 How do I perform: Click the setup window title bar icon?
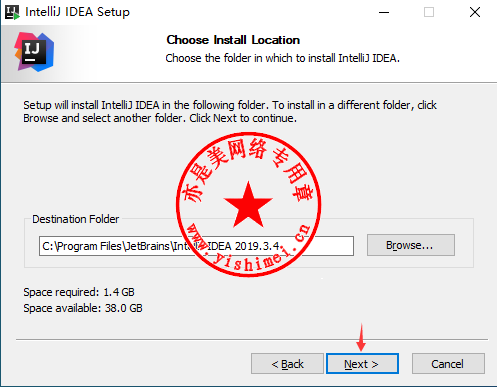tap(12, 12)
